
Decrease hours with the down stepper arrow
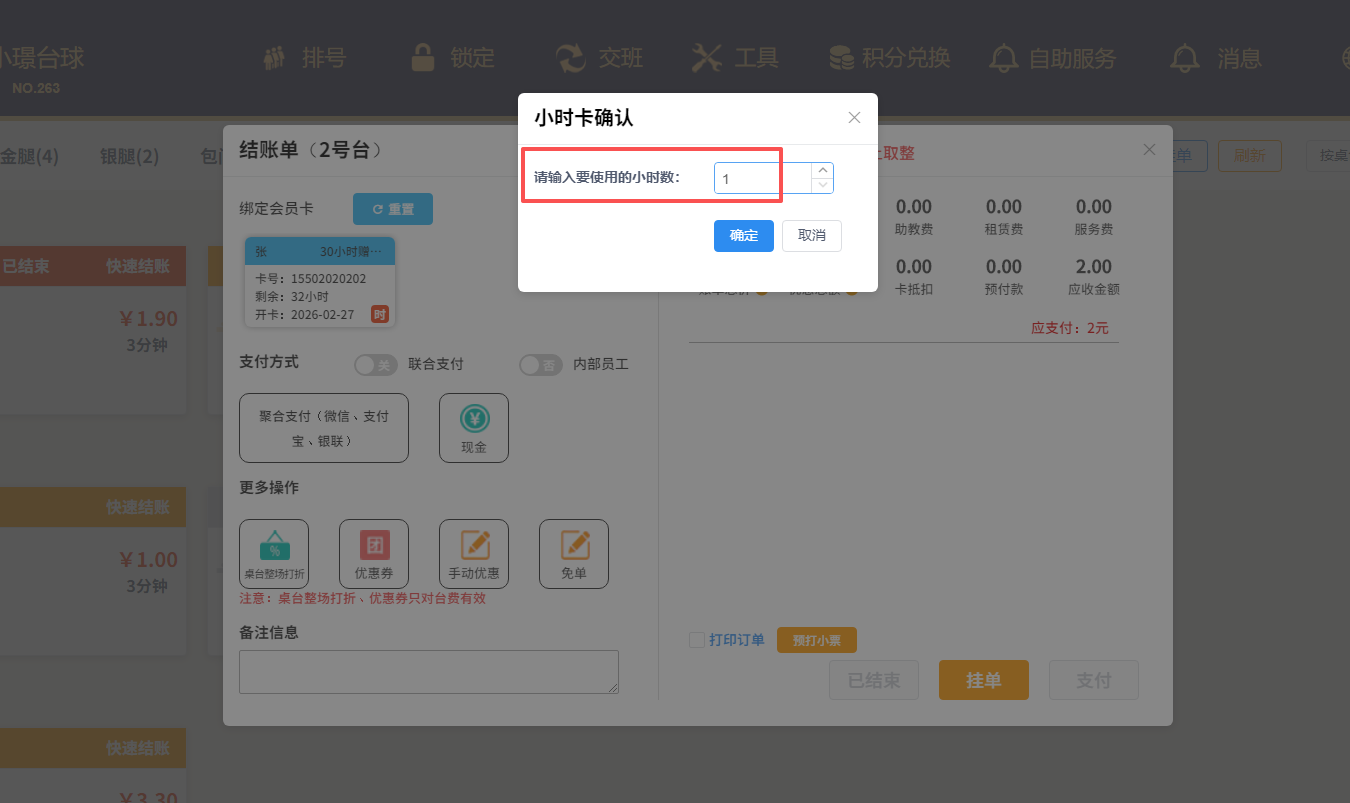coord(823,185)
